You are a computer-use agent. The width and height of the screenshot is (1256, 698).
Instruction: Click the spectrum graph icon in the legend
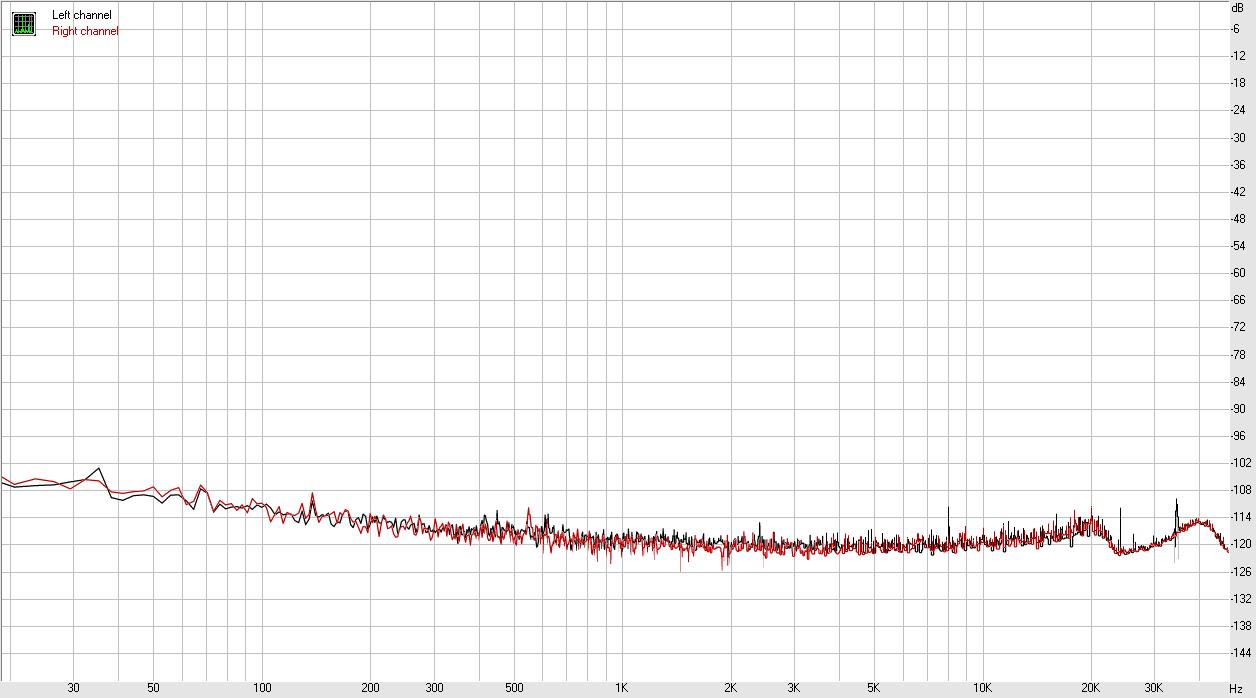(23, 24)
